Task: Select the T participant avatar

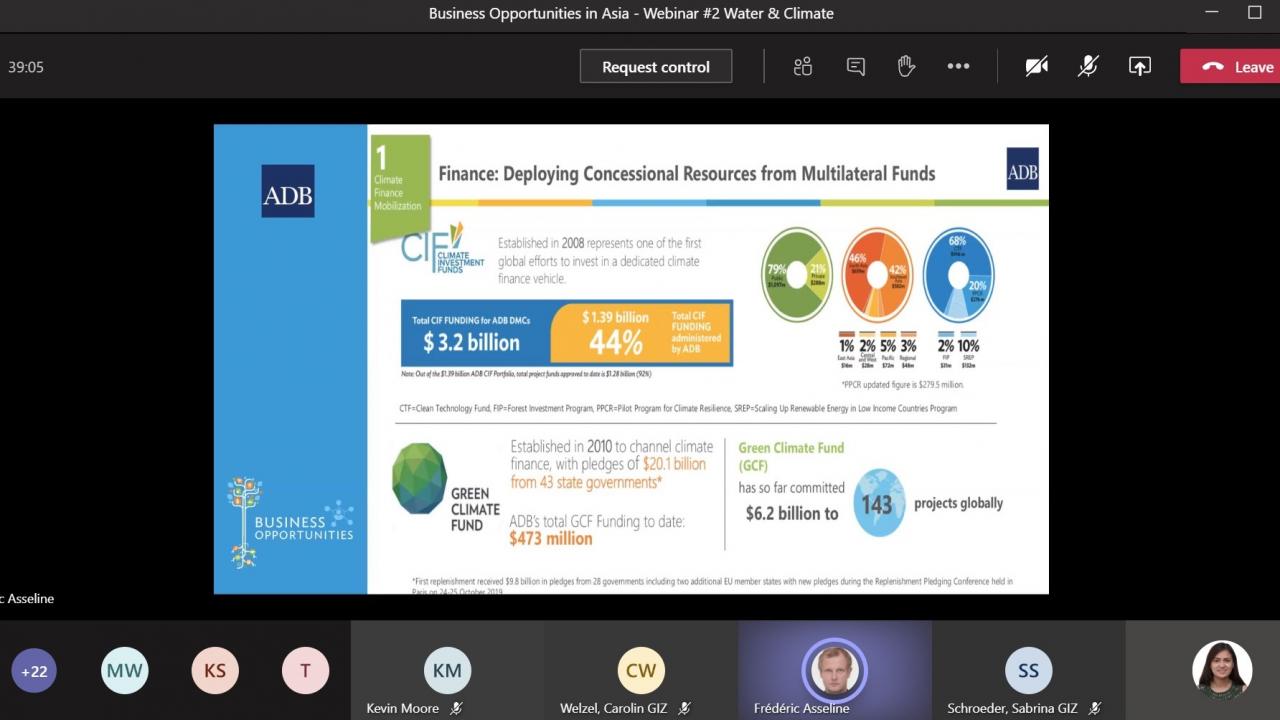Action: [x=305, y=671]
